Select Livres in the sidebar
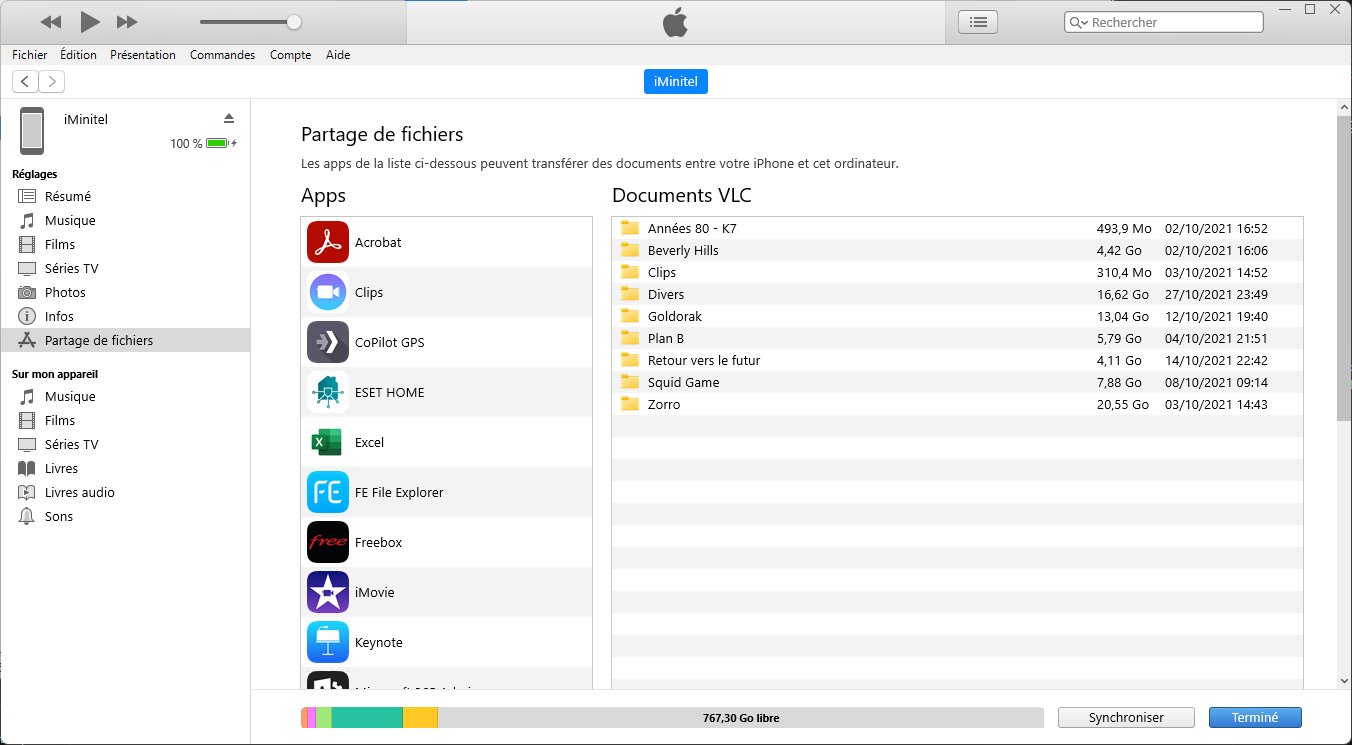The height and width of the screenshot is (745, 1352). (x=125, y=468)
